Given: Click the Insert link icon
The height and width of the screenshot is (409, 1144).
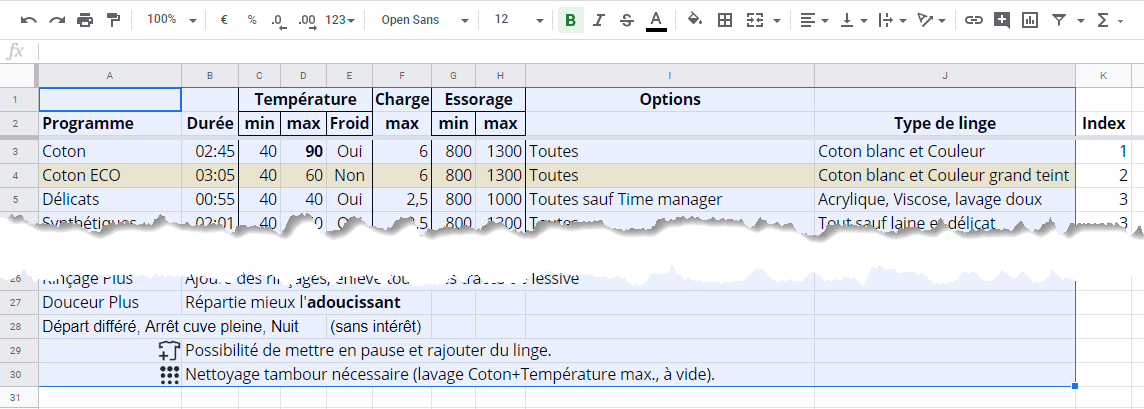Looking at the screenshot, I should click(x=973, y=20).
